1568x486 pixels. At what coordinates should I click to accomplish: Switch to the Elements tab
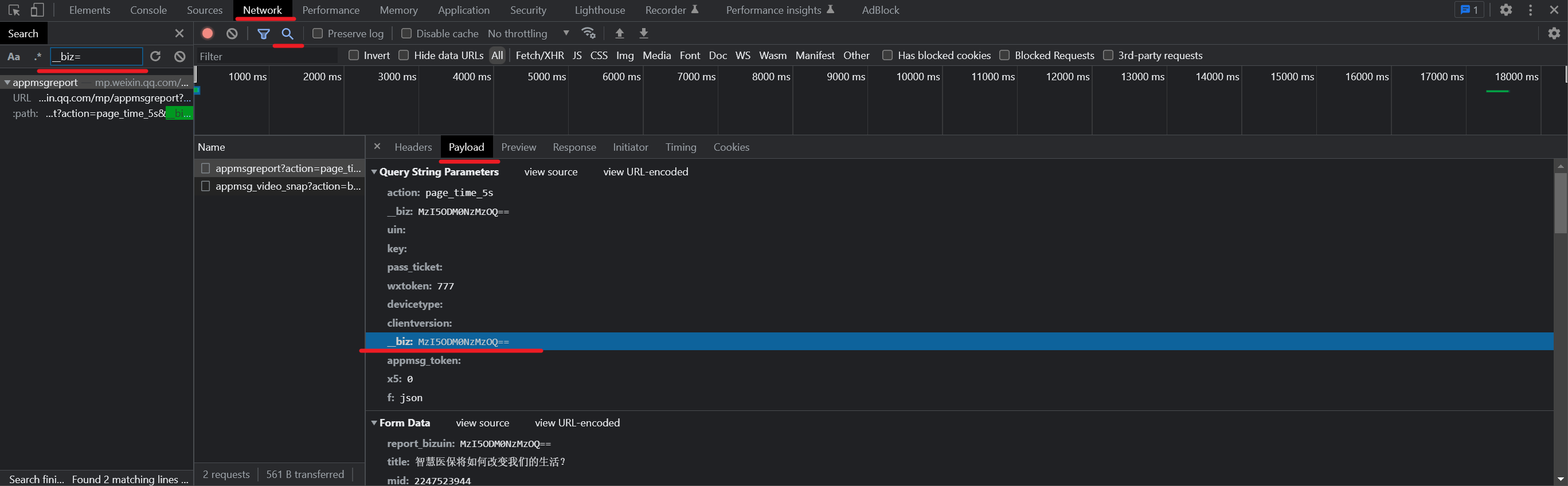coord(89,10)
